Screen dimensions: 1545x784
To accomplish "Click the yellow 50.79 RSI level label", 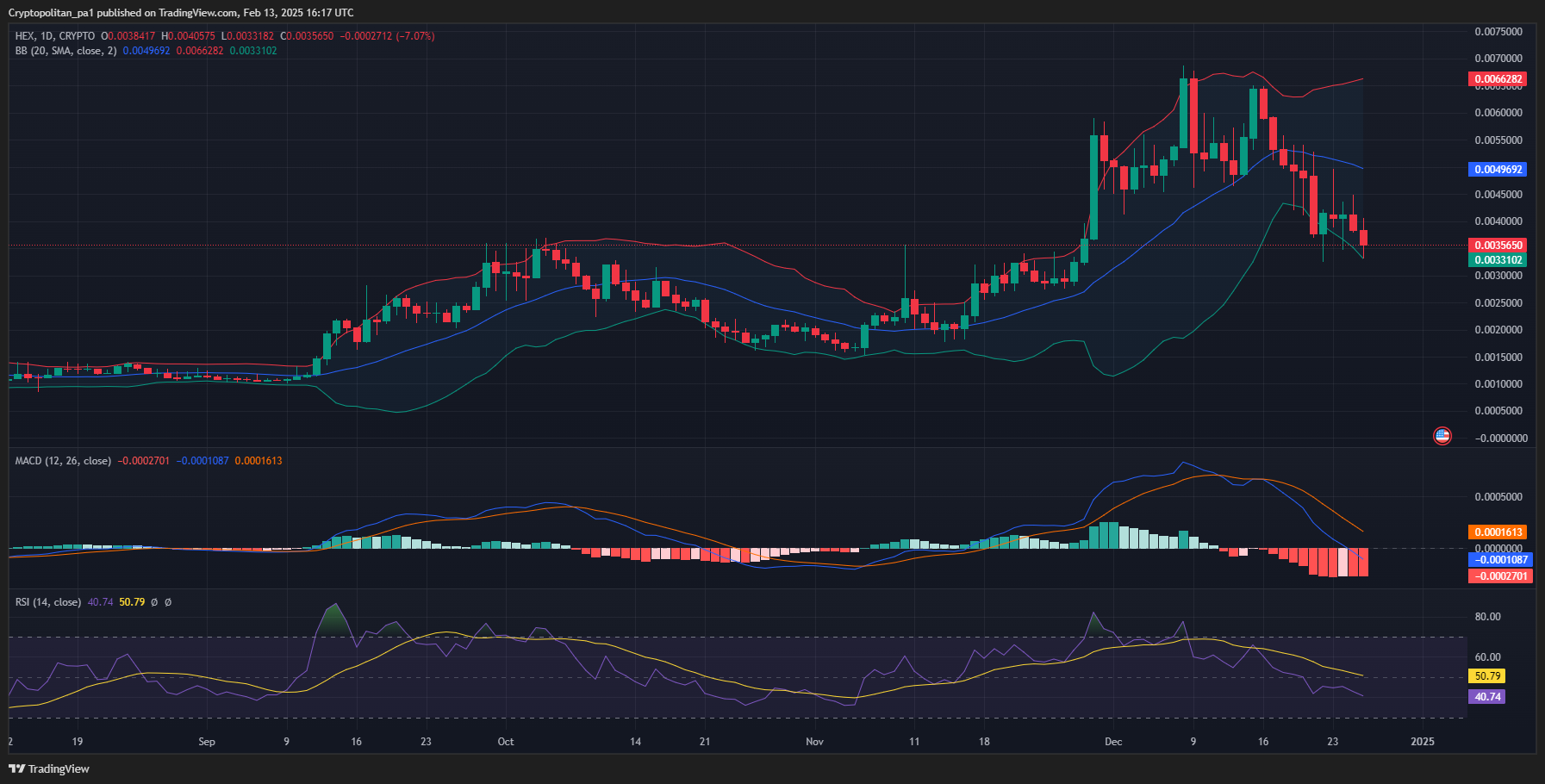I will [x=1487, y=676].
